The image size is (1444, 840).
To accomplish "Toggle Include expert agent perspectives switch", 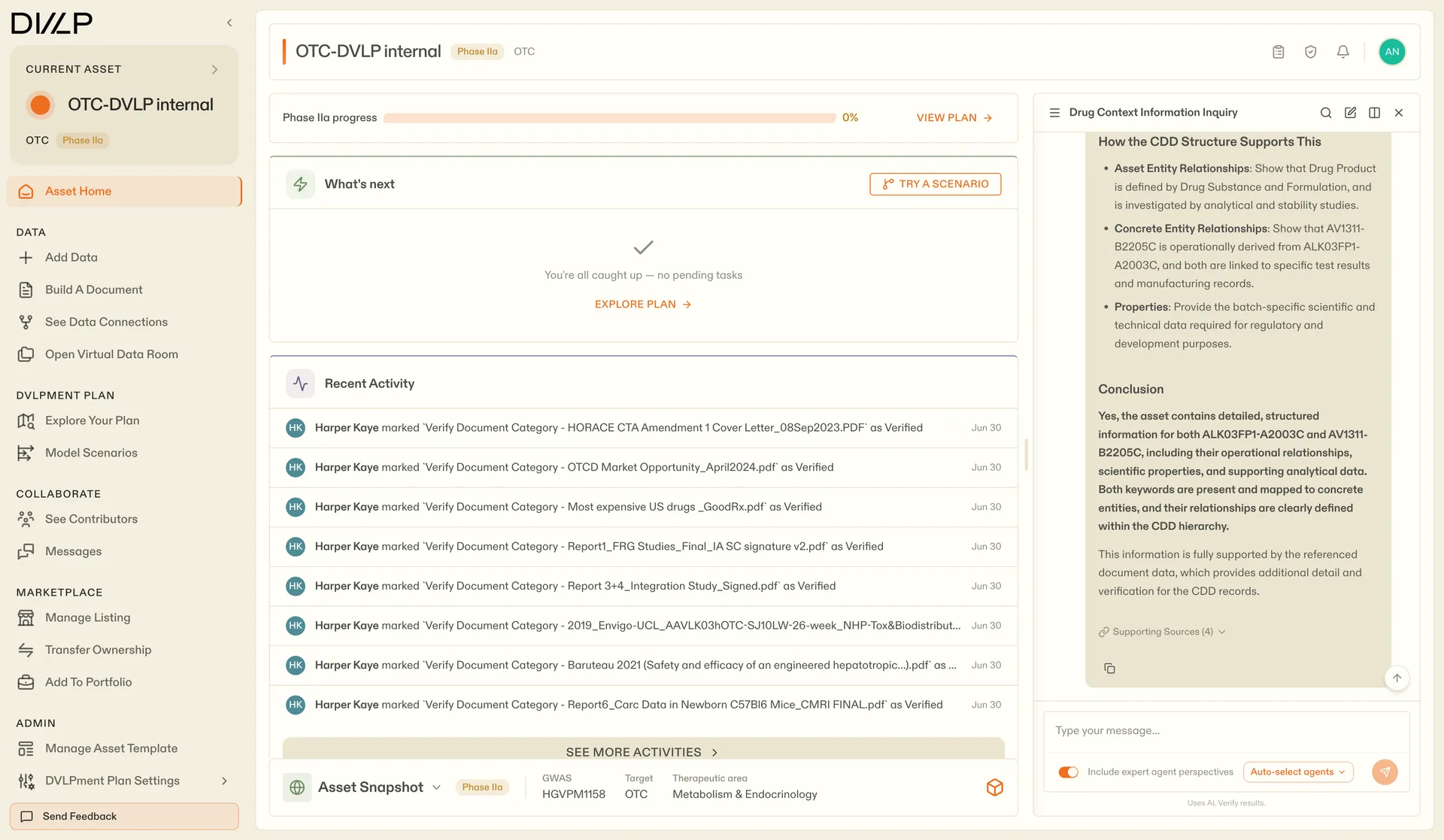I will coord(1068,772).
